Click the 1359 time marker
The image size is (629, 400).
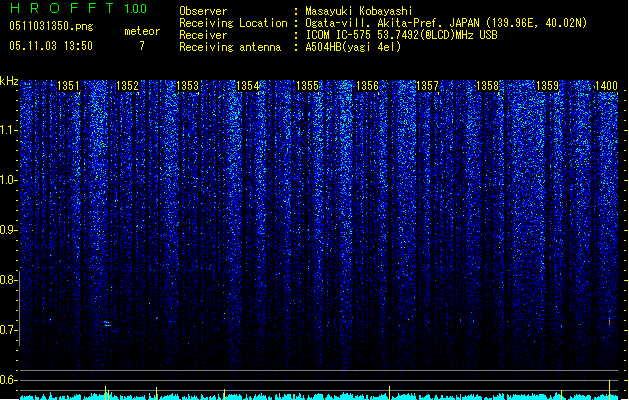click(547, 86)
